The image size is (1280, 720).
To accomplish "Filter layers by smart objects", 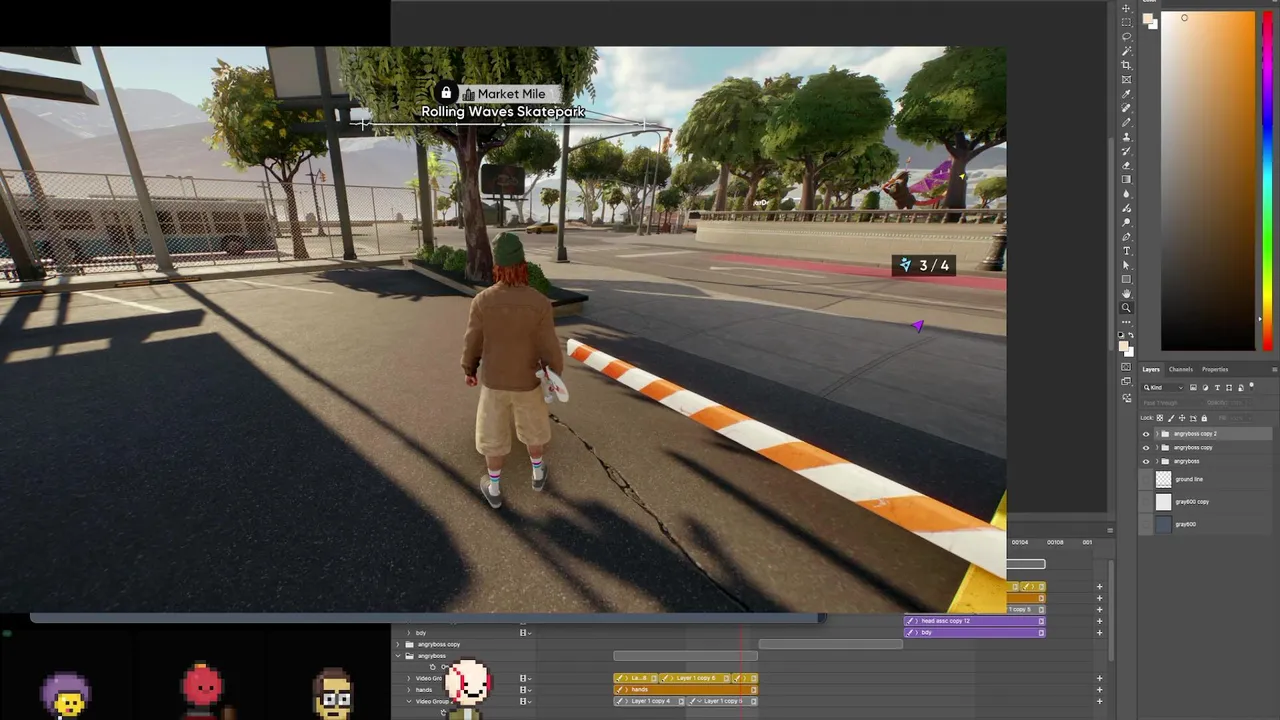I will point(1241,387).
